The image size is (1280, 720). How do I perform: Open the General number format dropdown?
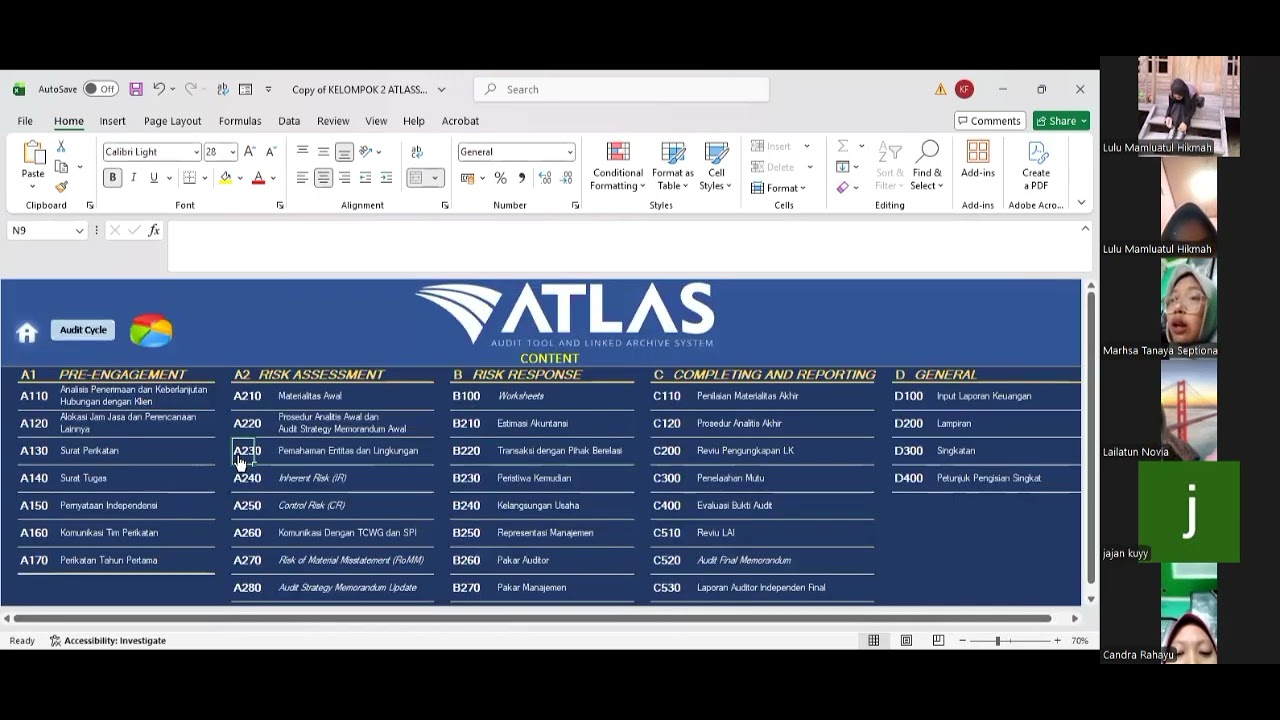point(570,152)
